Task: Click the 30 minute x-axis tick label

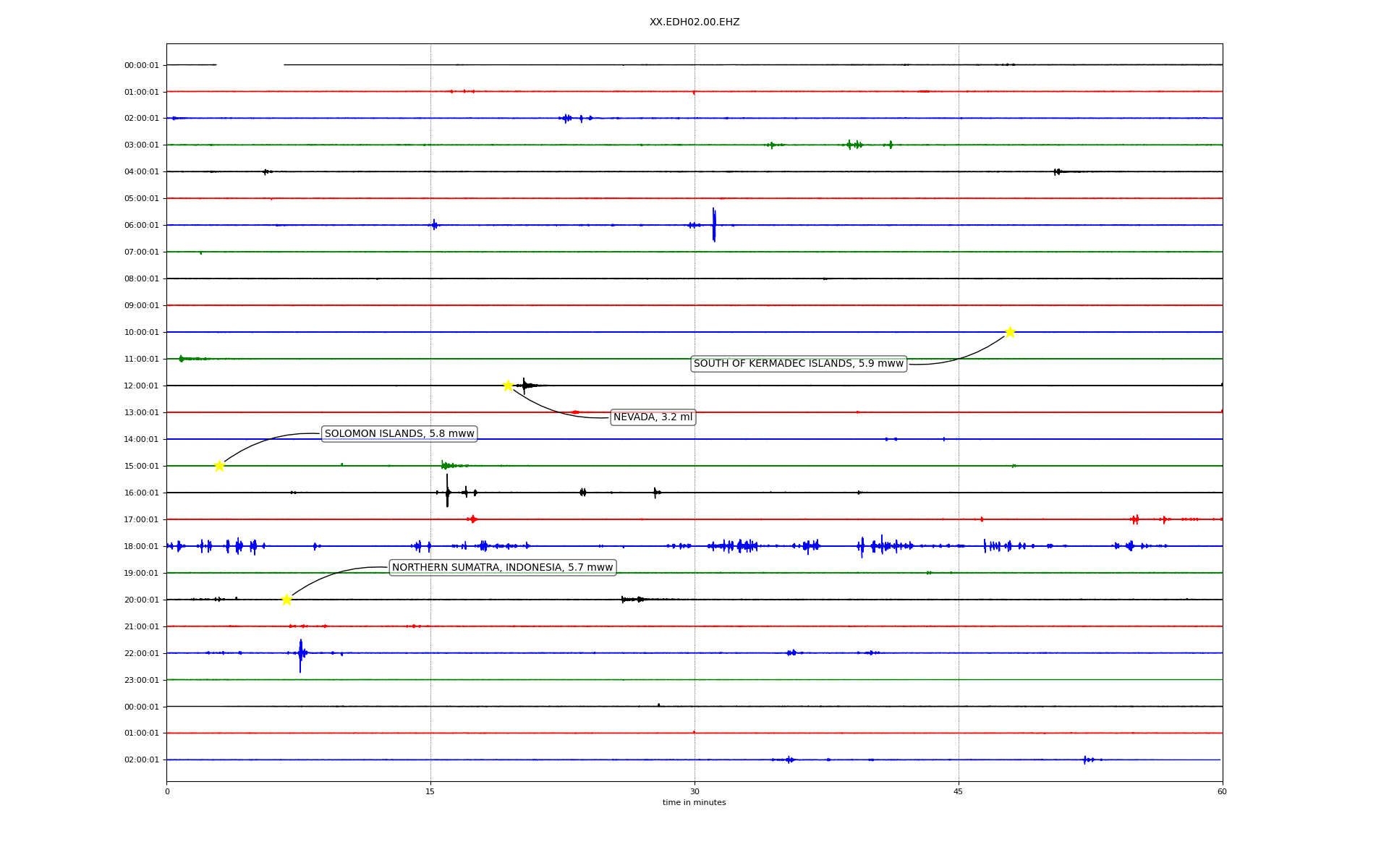Action: [694, 791]
